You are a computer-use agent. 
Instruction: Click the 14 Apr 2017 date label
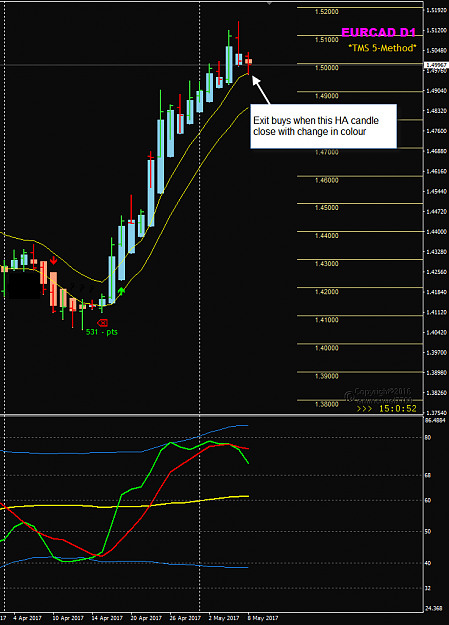(107, 618)
